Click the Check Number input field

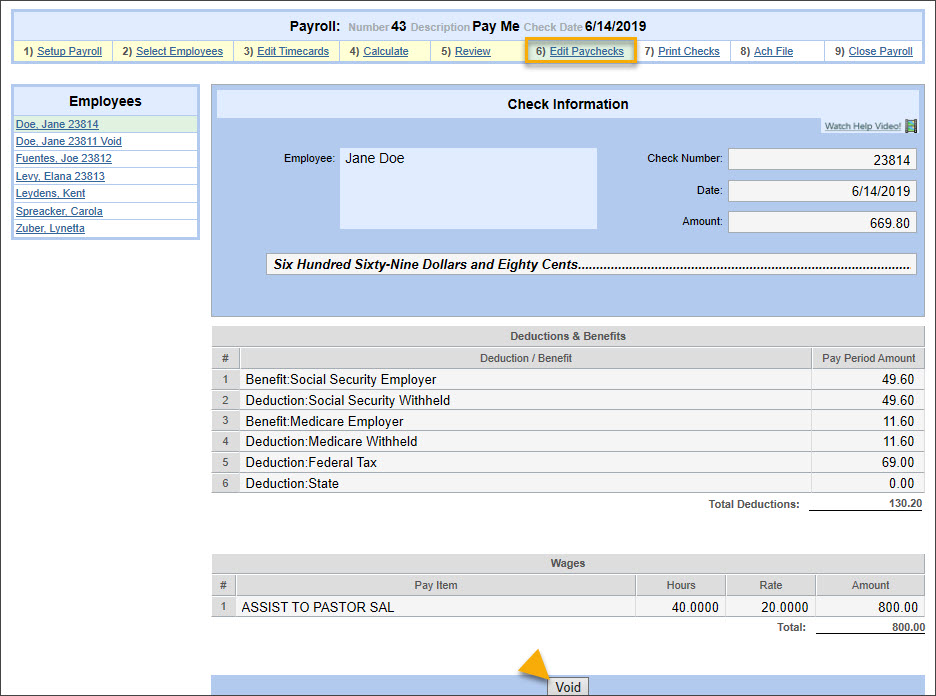822,158
